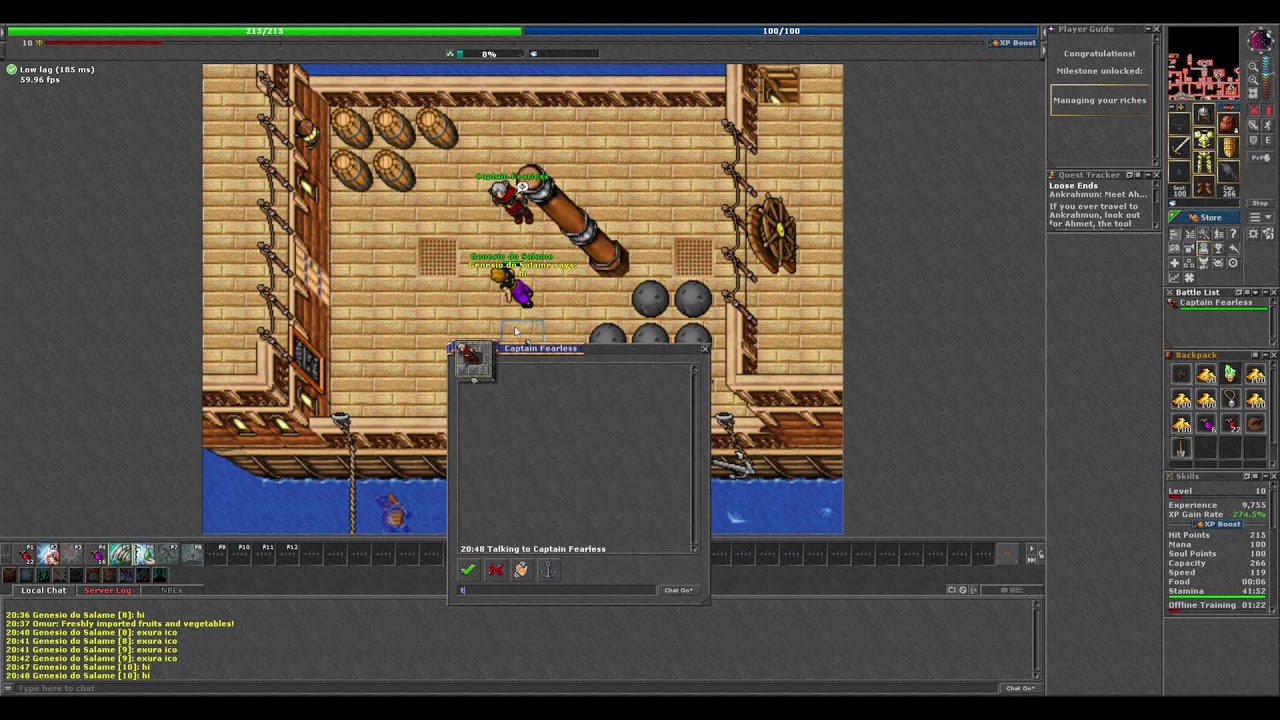Click the waving hand icon in the dialog
Screen dimensions: 1280x720
click(x=521, y=570)
